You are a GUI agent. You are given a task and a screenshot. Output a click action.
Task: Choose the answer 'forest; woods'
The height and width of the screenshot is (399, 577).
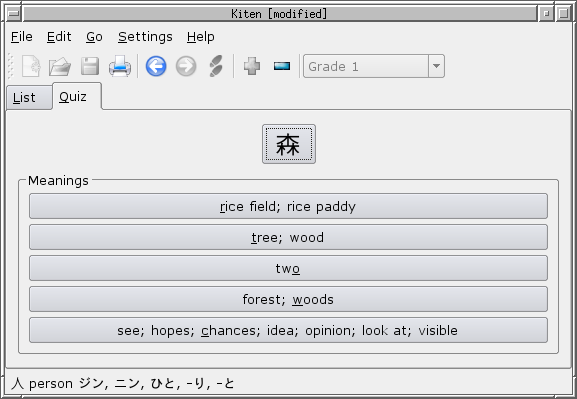(288, 299)
